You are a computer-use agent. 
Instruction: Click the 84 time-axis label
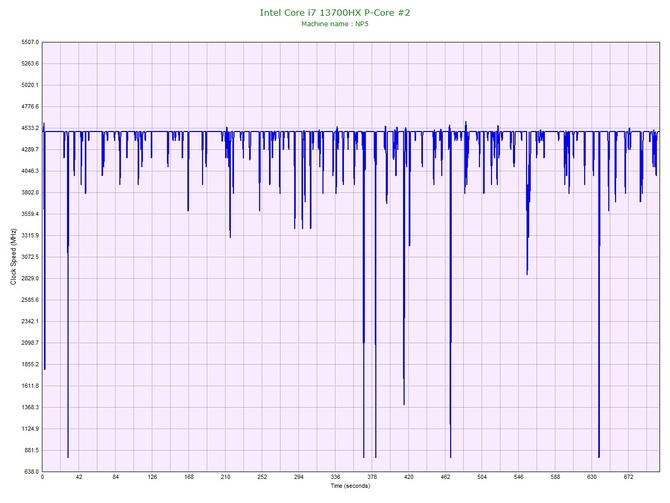click(116, 477)
